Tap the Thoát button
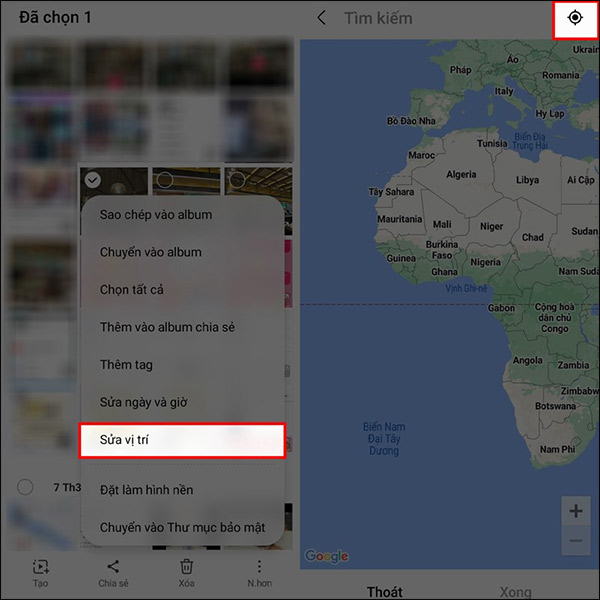 pos(385,592)
